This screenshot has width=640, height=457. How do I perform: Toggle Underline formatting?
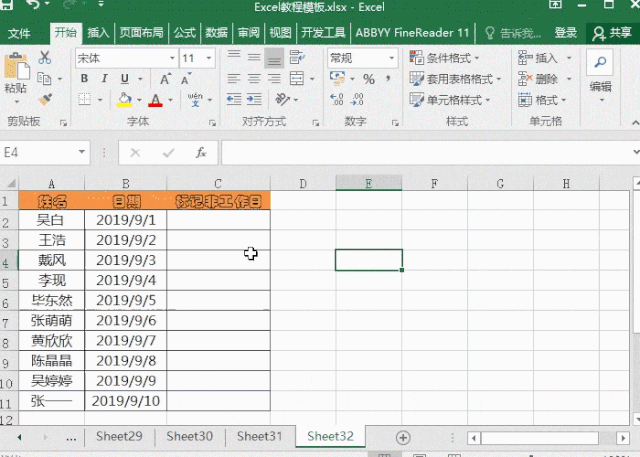click(x=124, y=78)
